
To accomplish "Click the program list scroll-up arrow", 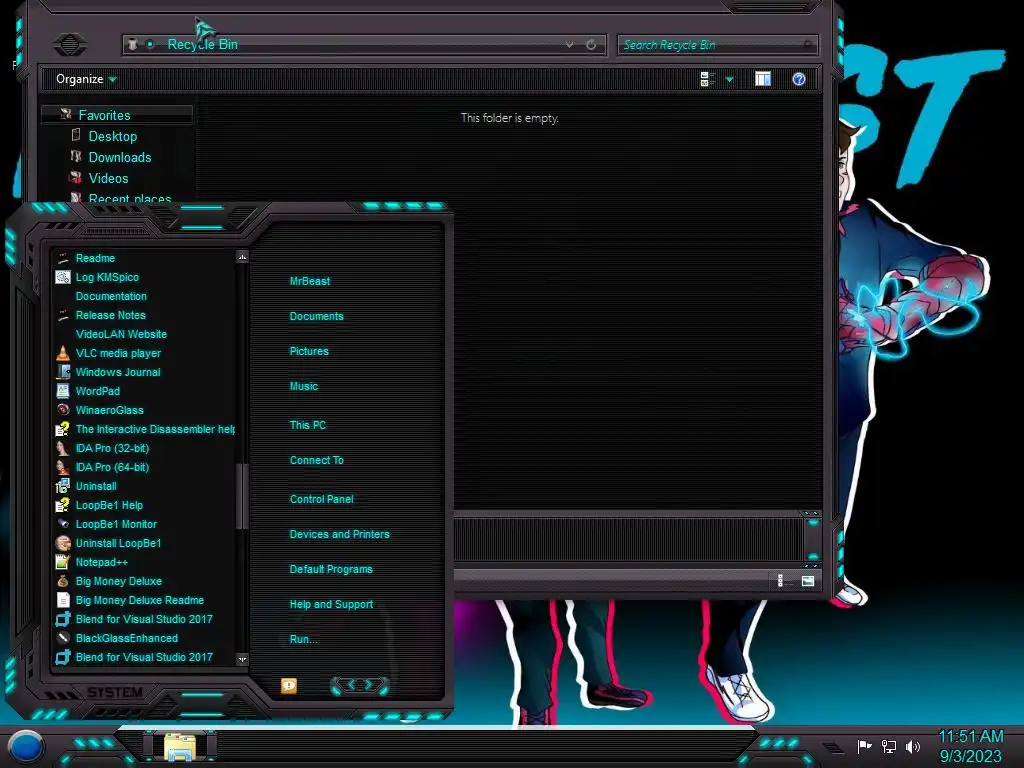I will click(x=242, y=257).
